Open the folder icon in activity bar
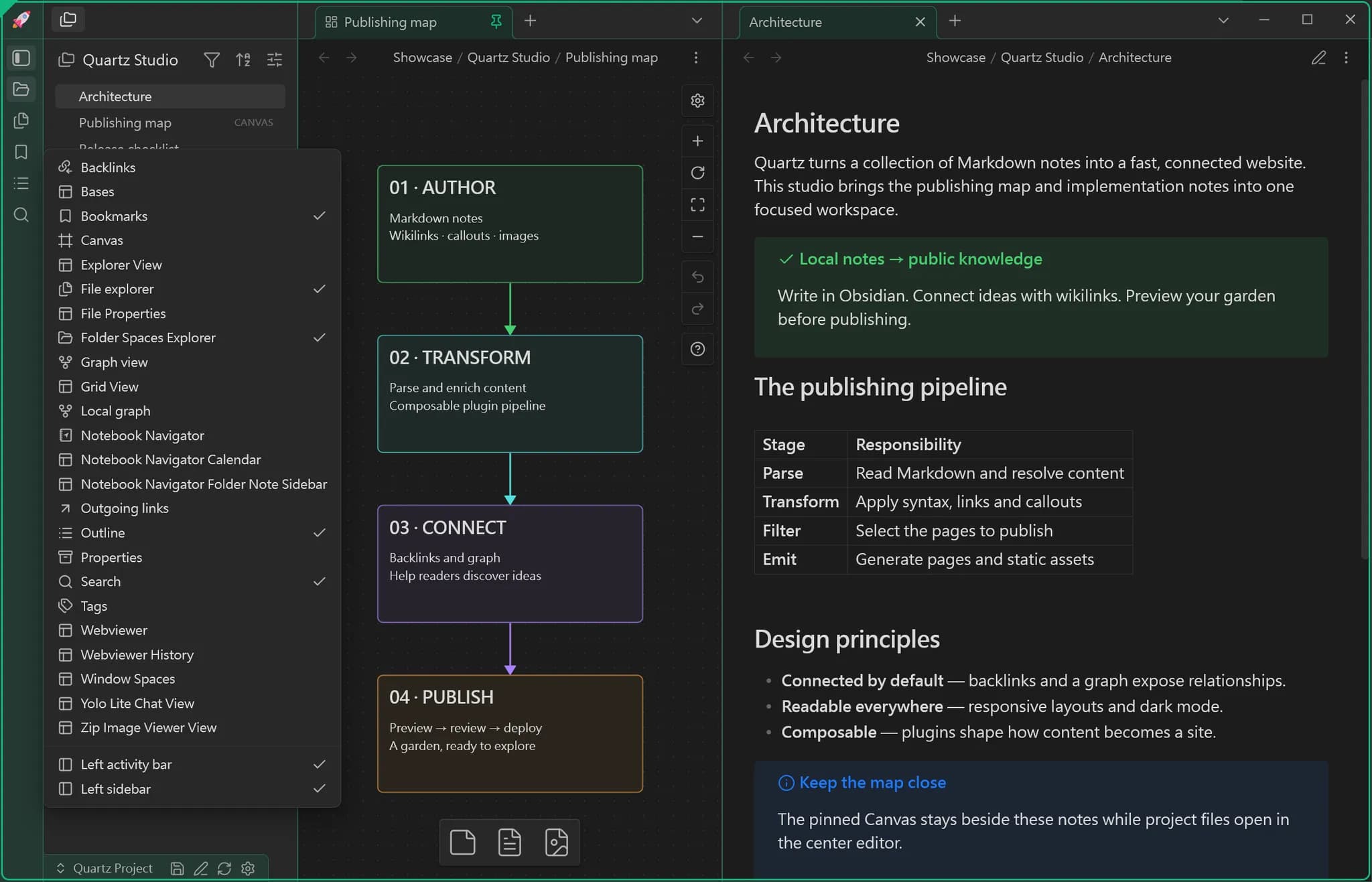The height and width of the screenshot is (882, 1372). click(21, 89)
